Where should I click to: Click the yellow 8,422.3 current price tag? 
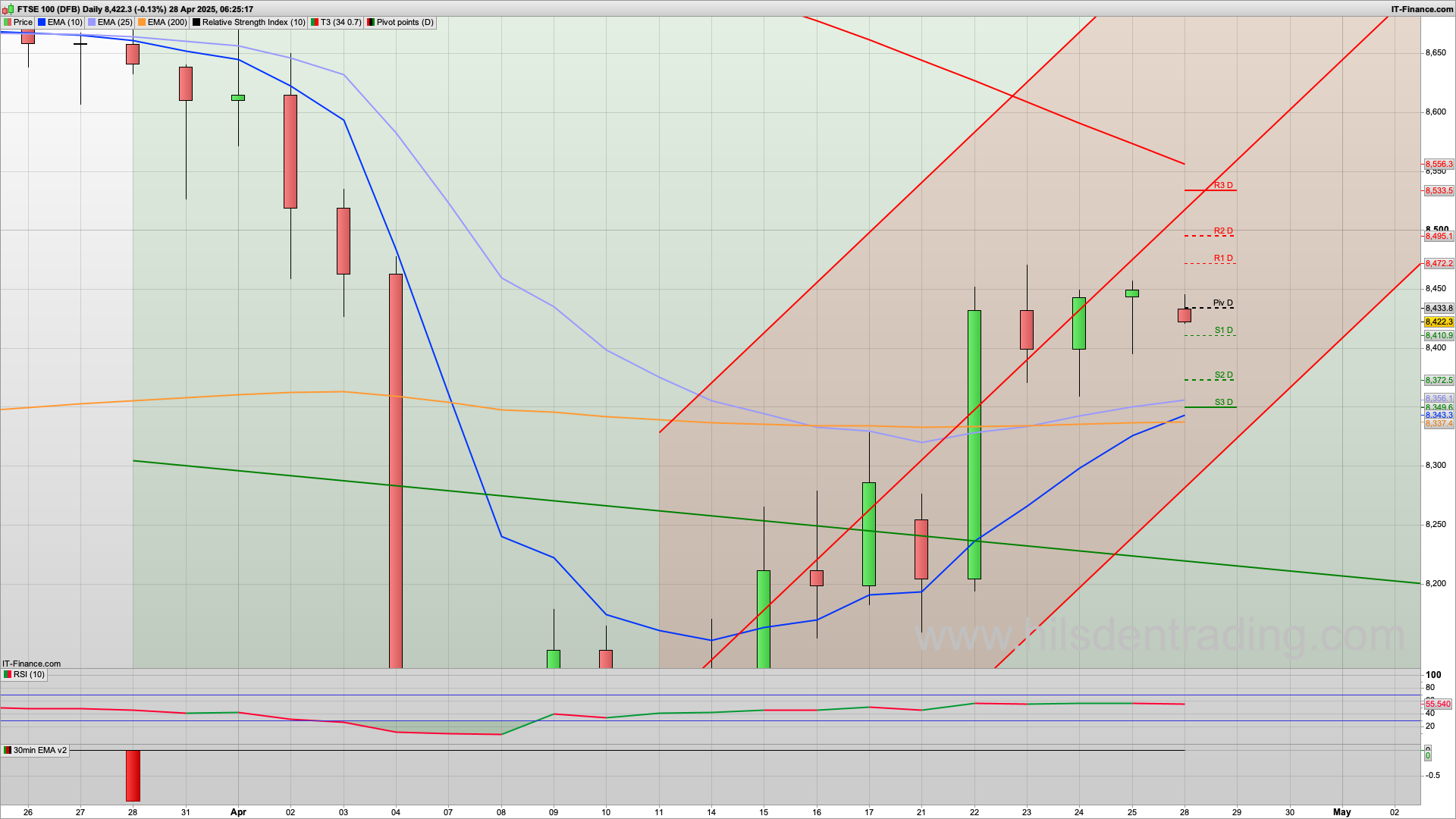[x=1439, y=322]
